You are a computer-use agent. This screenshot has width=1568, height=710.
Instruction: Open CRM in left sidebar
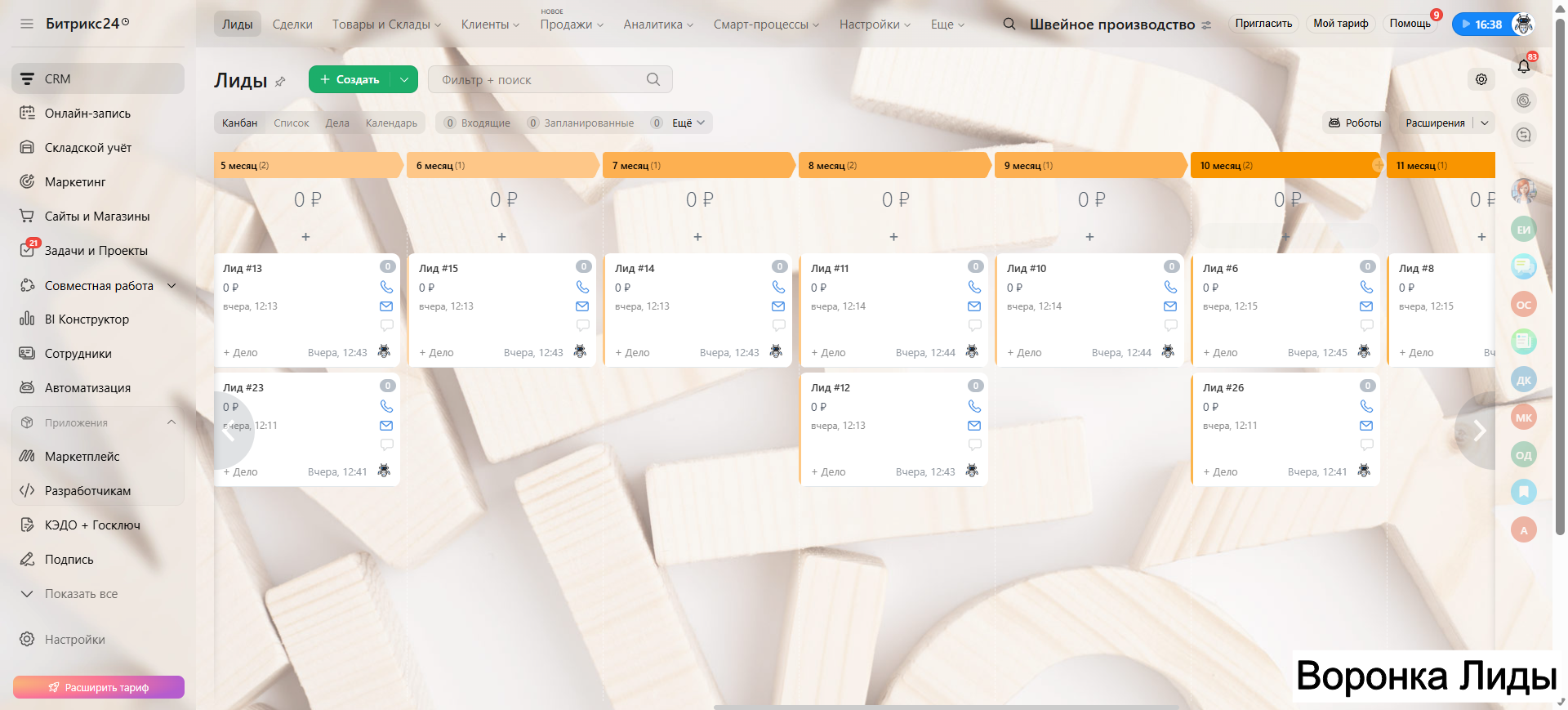click(98, 78)
